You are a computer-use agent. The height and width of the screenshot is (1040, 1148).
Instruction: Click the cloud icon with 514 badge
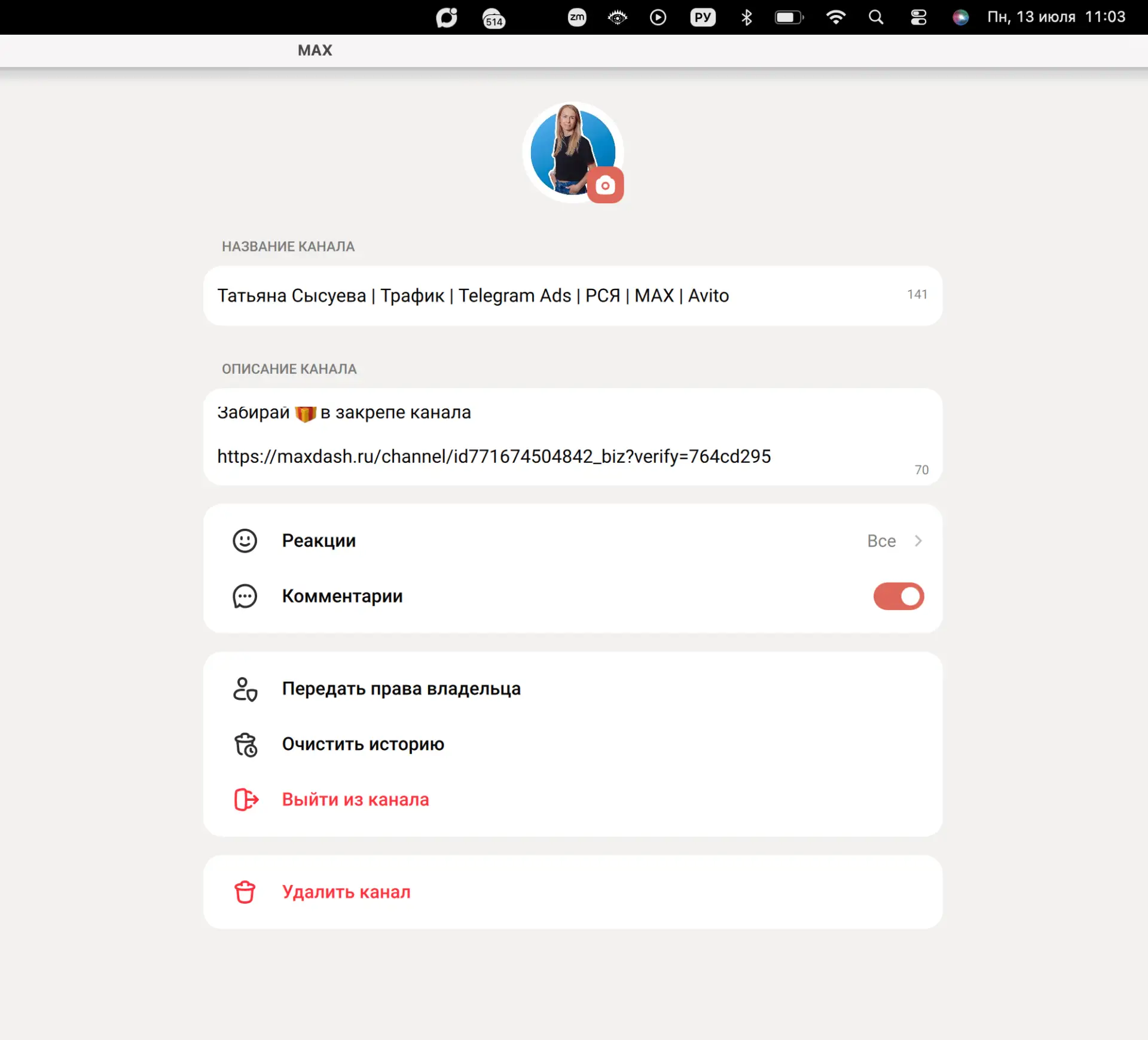pos(494,19)
